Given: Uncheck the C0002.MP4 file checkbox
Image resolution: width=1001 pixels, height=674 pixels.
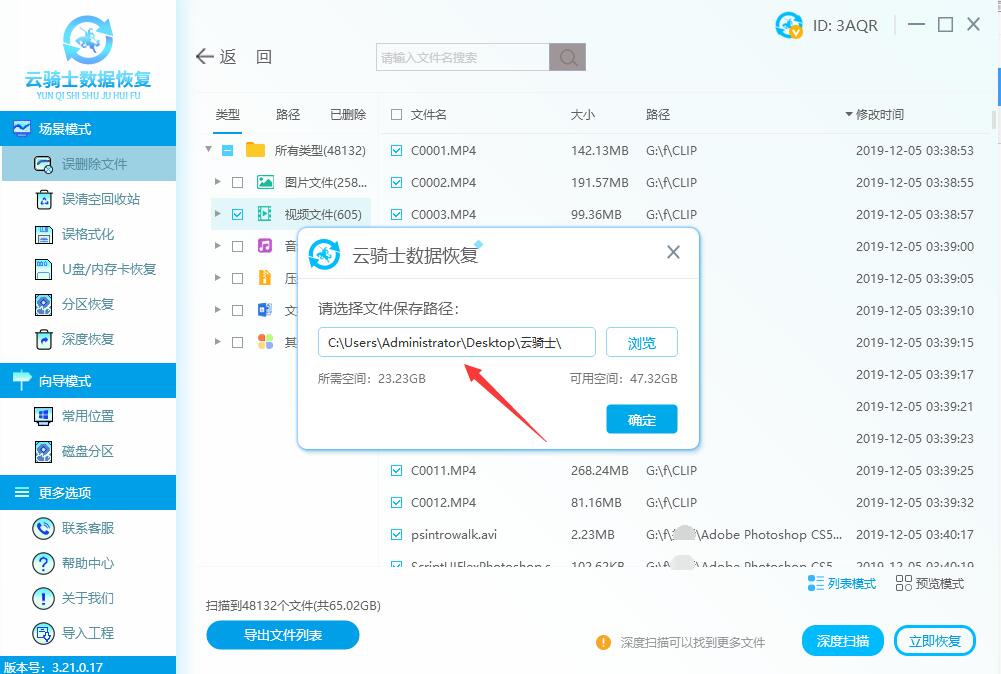Looking at the screenshot, I should [396, 183].
